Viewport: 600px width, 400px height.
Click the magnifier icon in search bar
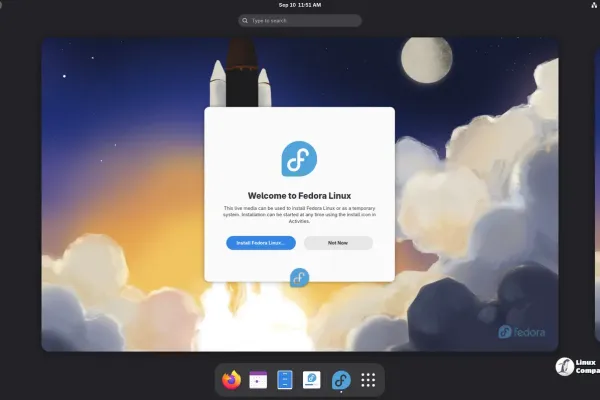pos(245,21)
